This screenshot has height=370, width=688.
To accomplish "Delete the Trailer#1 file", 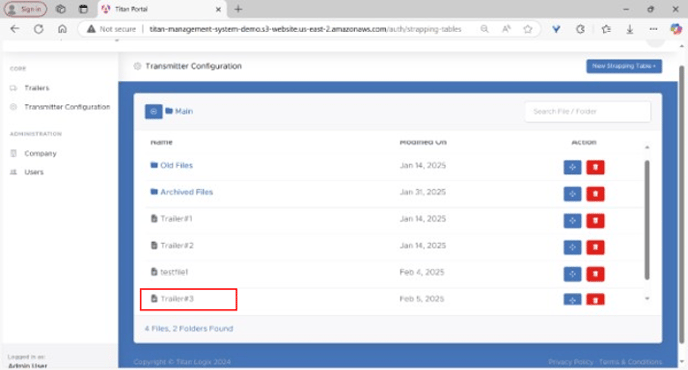I will point(595,221).
